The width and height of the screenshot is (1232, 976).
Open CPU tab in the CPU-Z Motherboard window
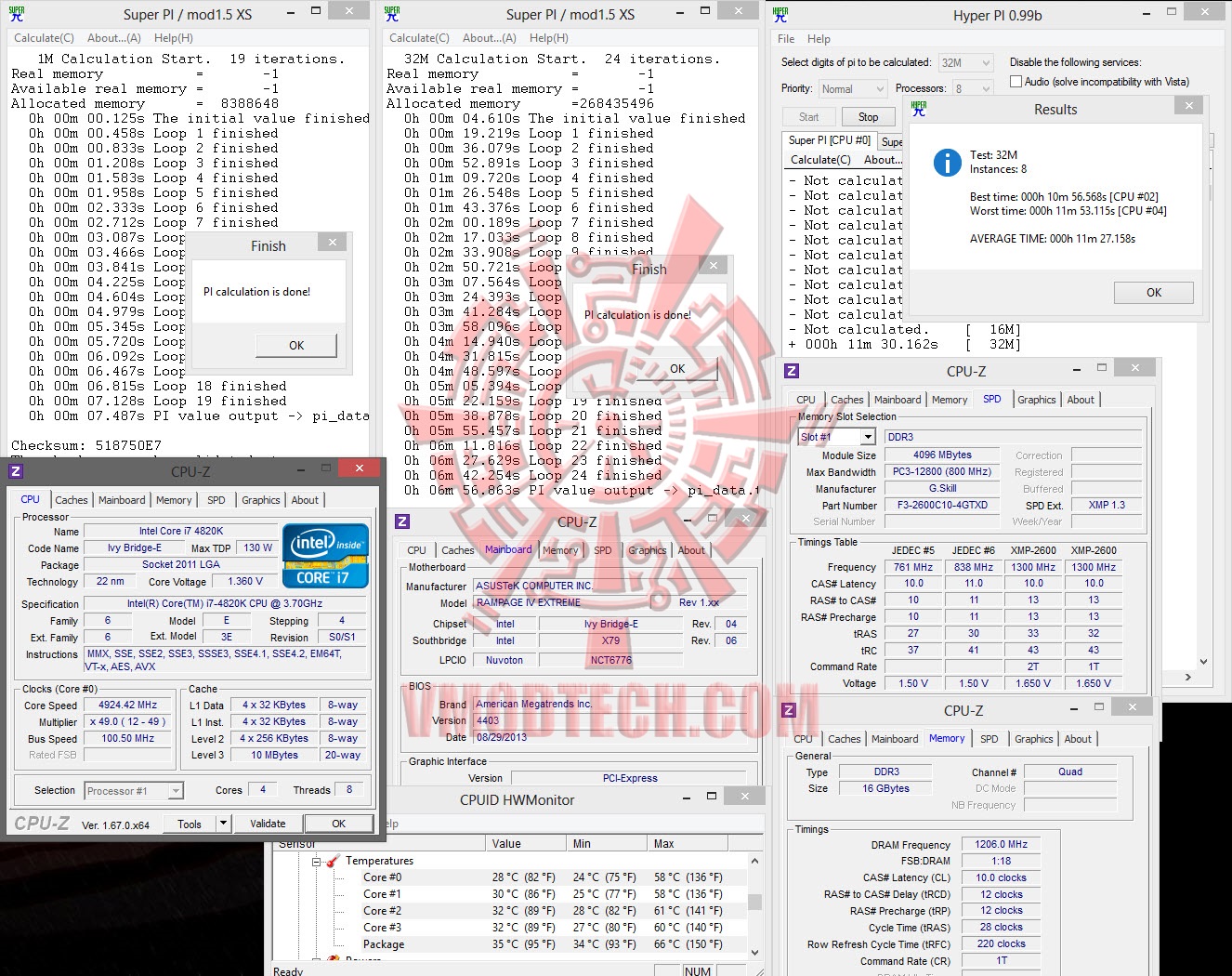pos(416,550)
